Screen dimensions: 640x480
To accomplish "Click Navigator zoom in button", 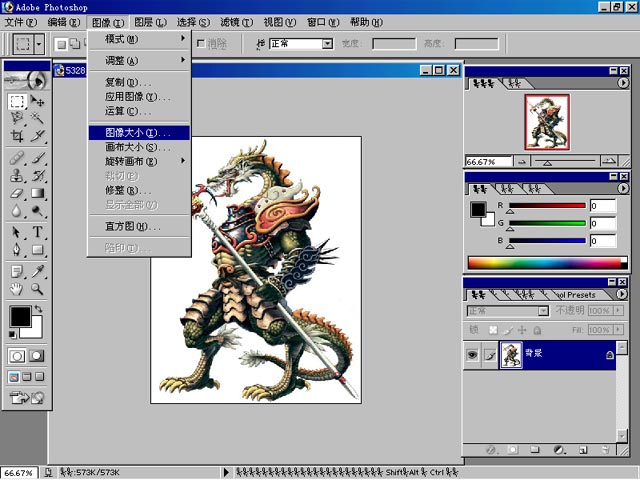I will point(609,162).
